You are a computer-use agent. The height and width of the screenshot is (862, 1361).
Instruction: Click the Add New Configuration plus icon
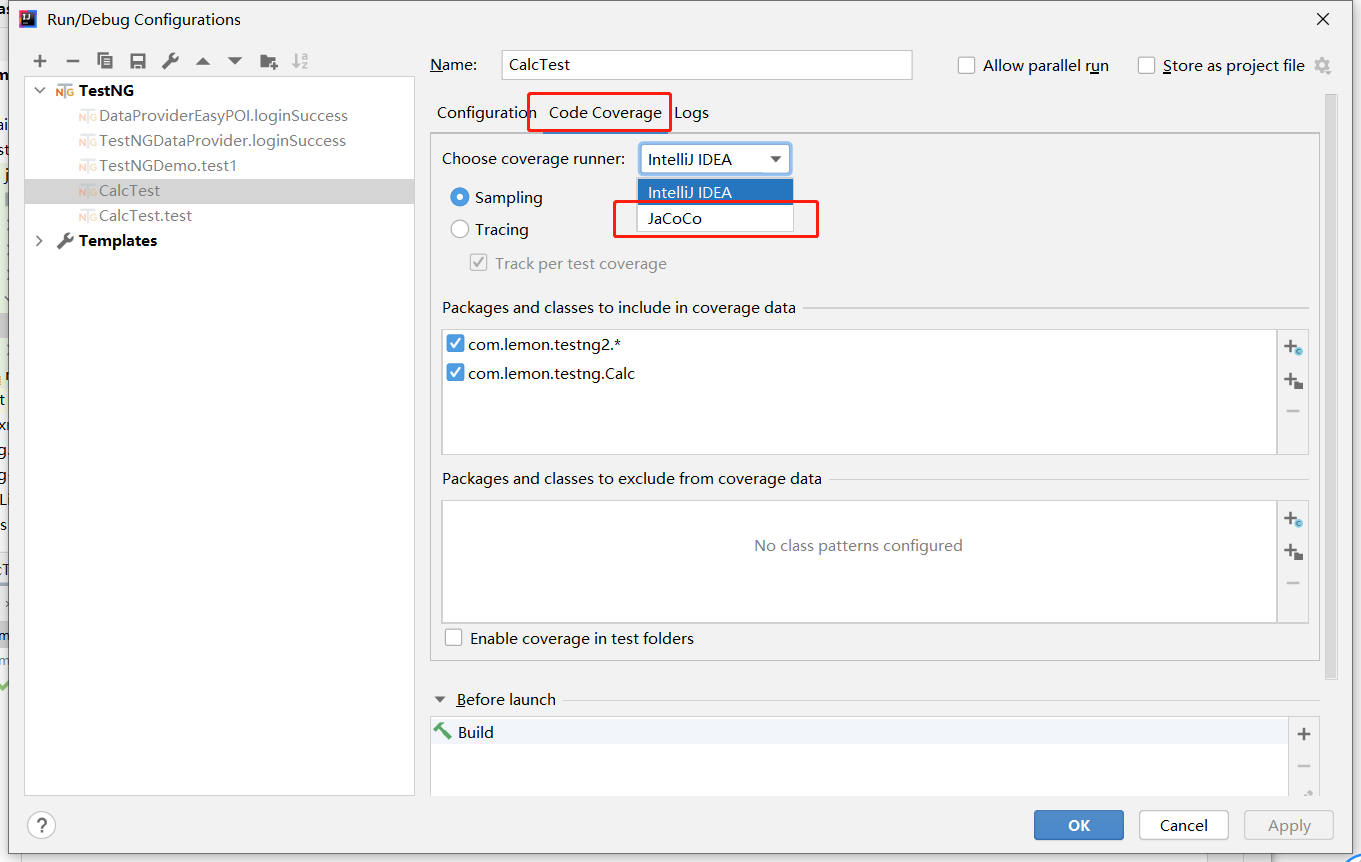click(x=40, y=62)
